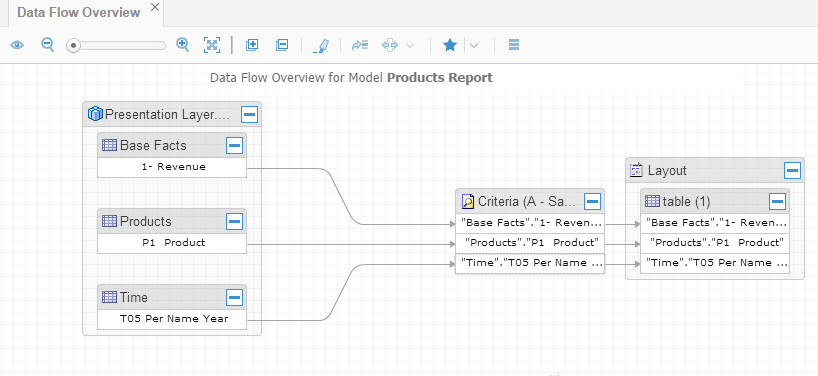The height and width of the screenshot is (376, 818).
Task: Open the hamburger menu icon
Action: 514,45
